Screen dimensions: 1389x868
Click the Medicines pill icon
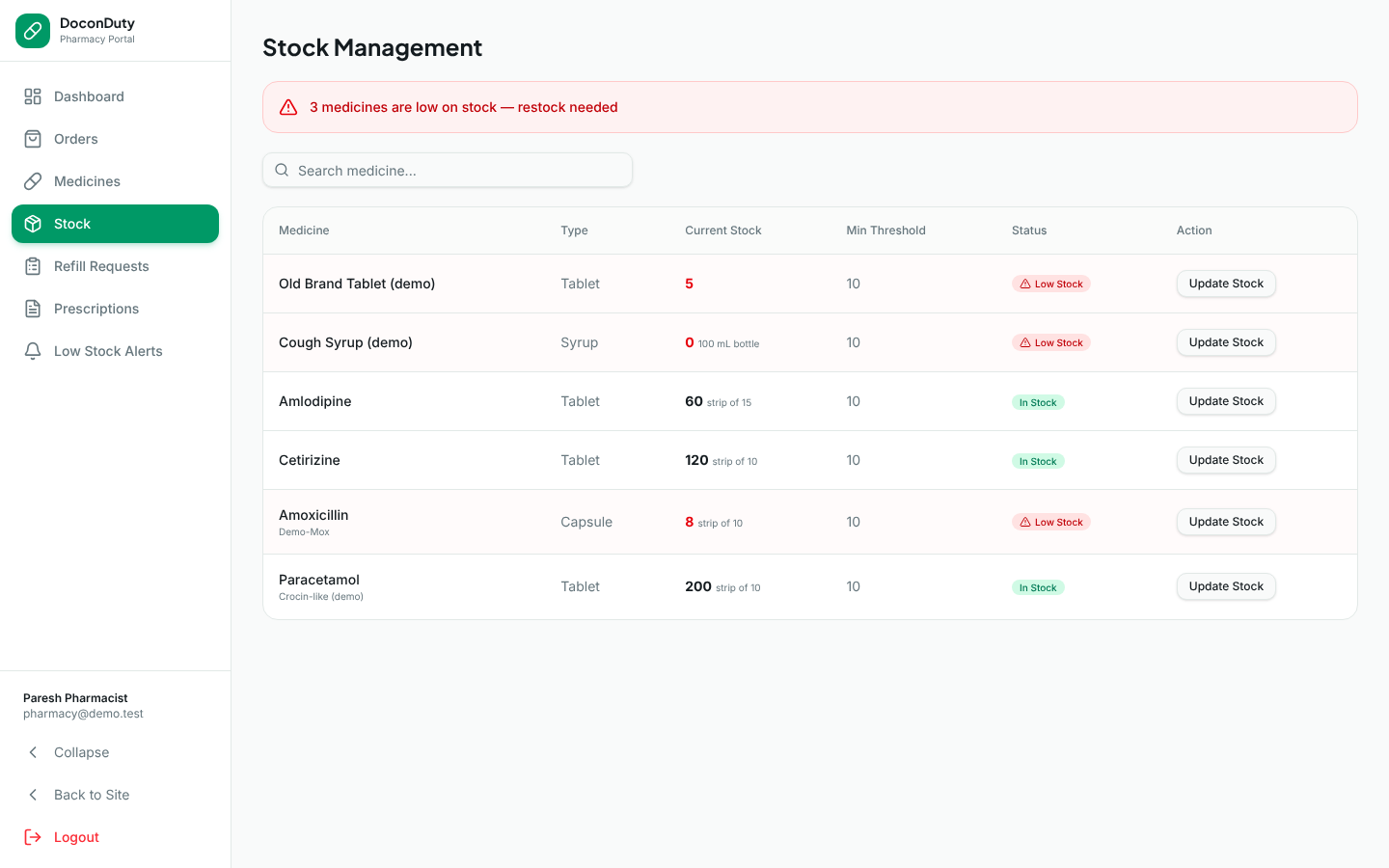[33, 181]
